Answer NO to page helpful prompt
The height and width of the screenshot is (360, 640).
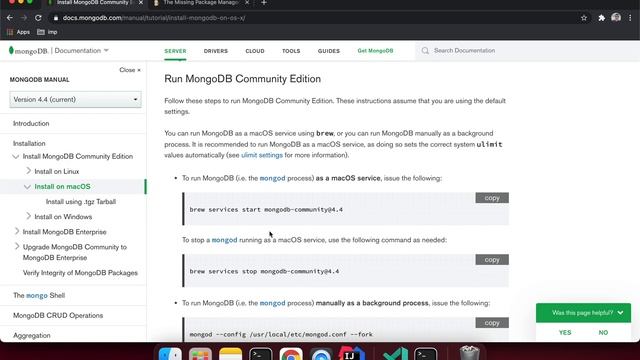click(x=603, y=333)
